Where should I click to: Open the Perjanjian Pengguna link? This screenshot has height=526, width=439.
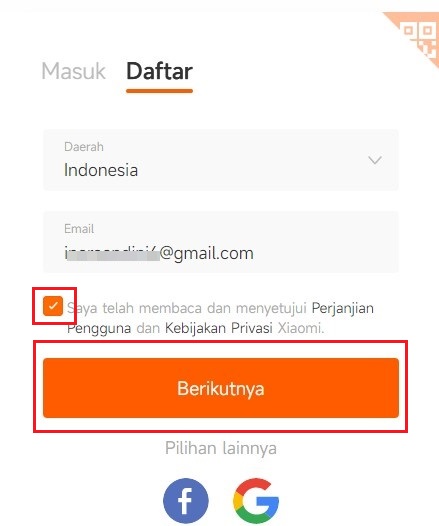[x=220, y=318]
